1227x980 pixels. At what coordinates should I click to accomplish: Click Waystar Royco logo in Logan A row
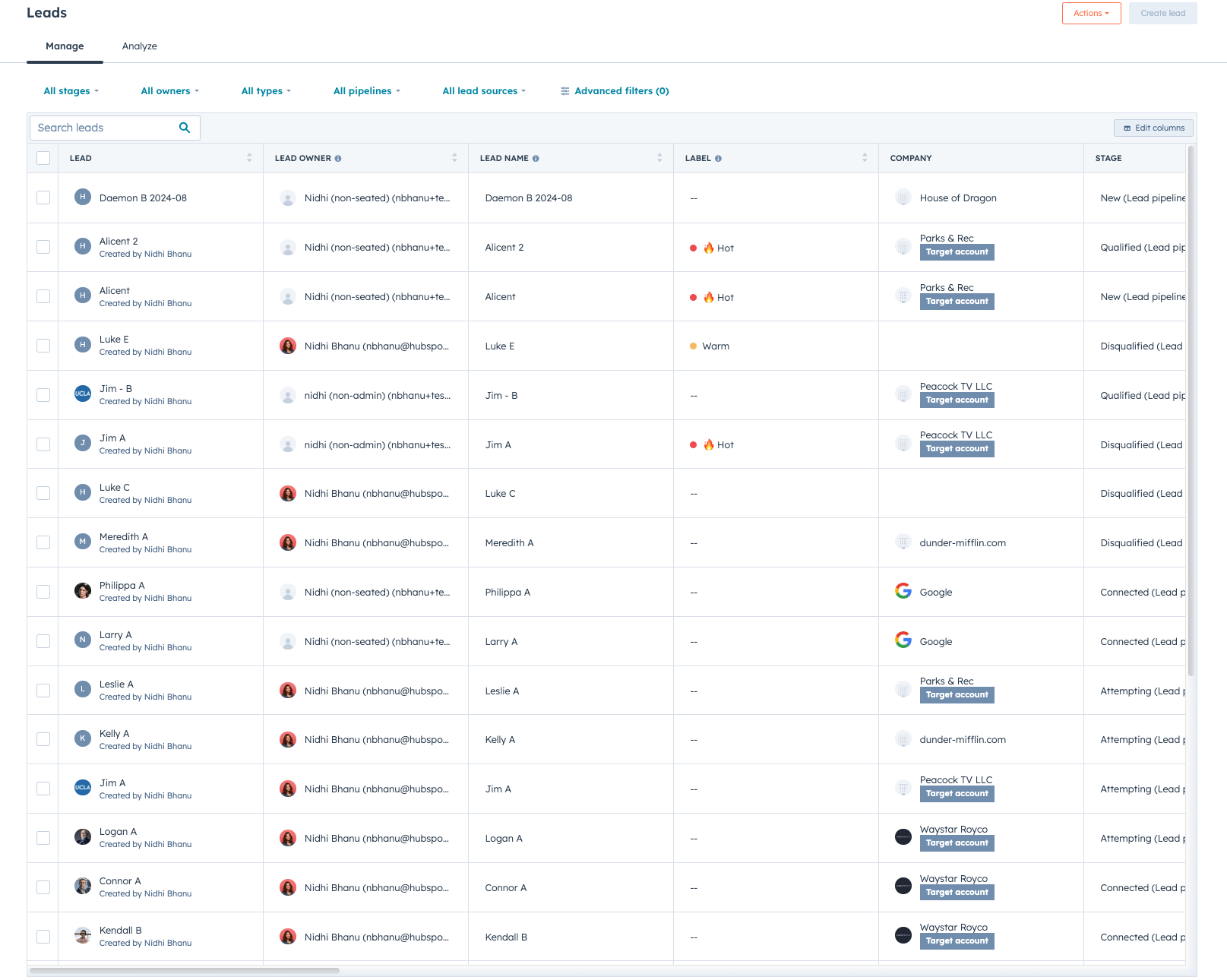(903, 837)
